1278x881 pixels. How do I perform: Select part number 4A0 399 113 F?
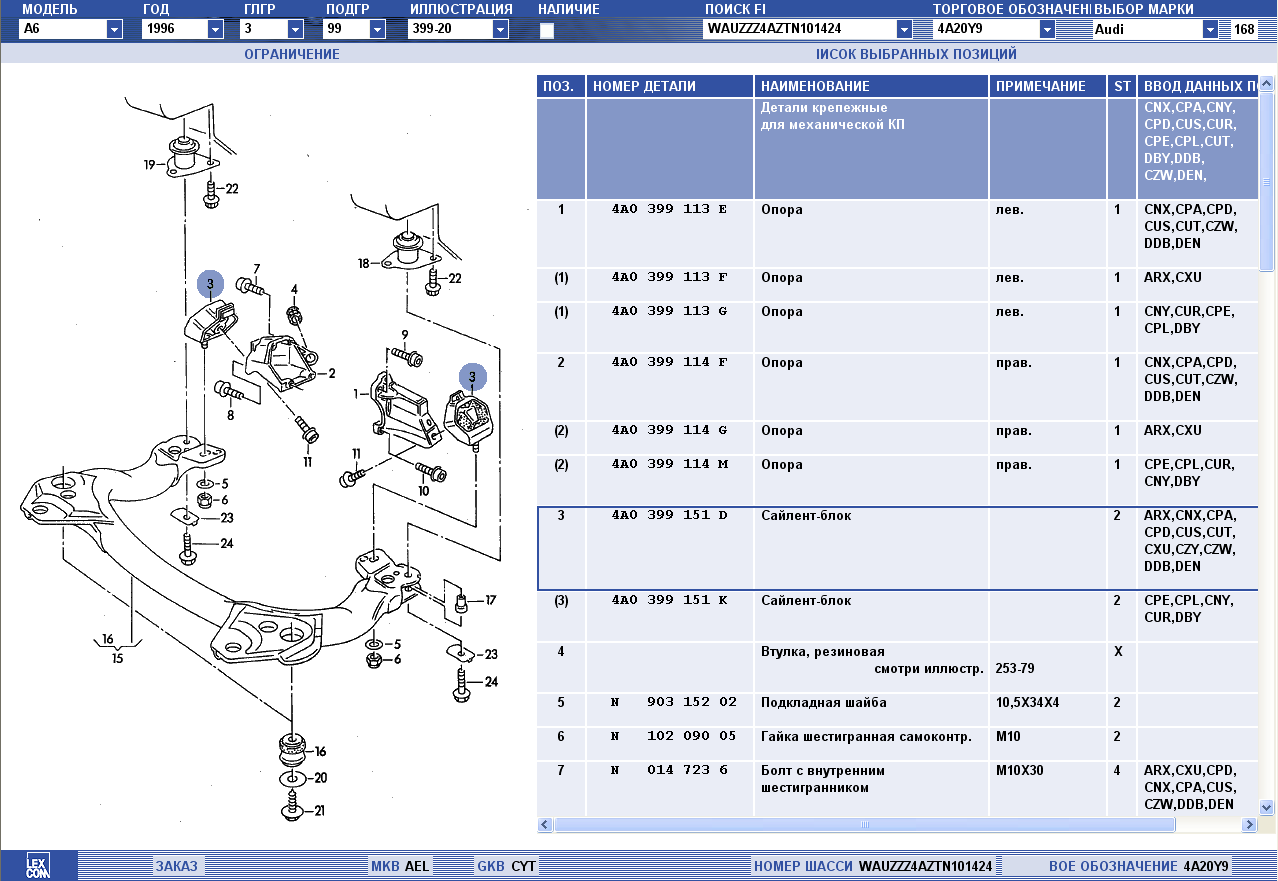tap(669, 277)
